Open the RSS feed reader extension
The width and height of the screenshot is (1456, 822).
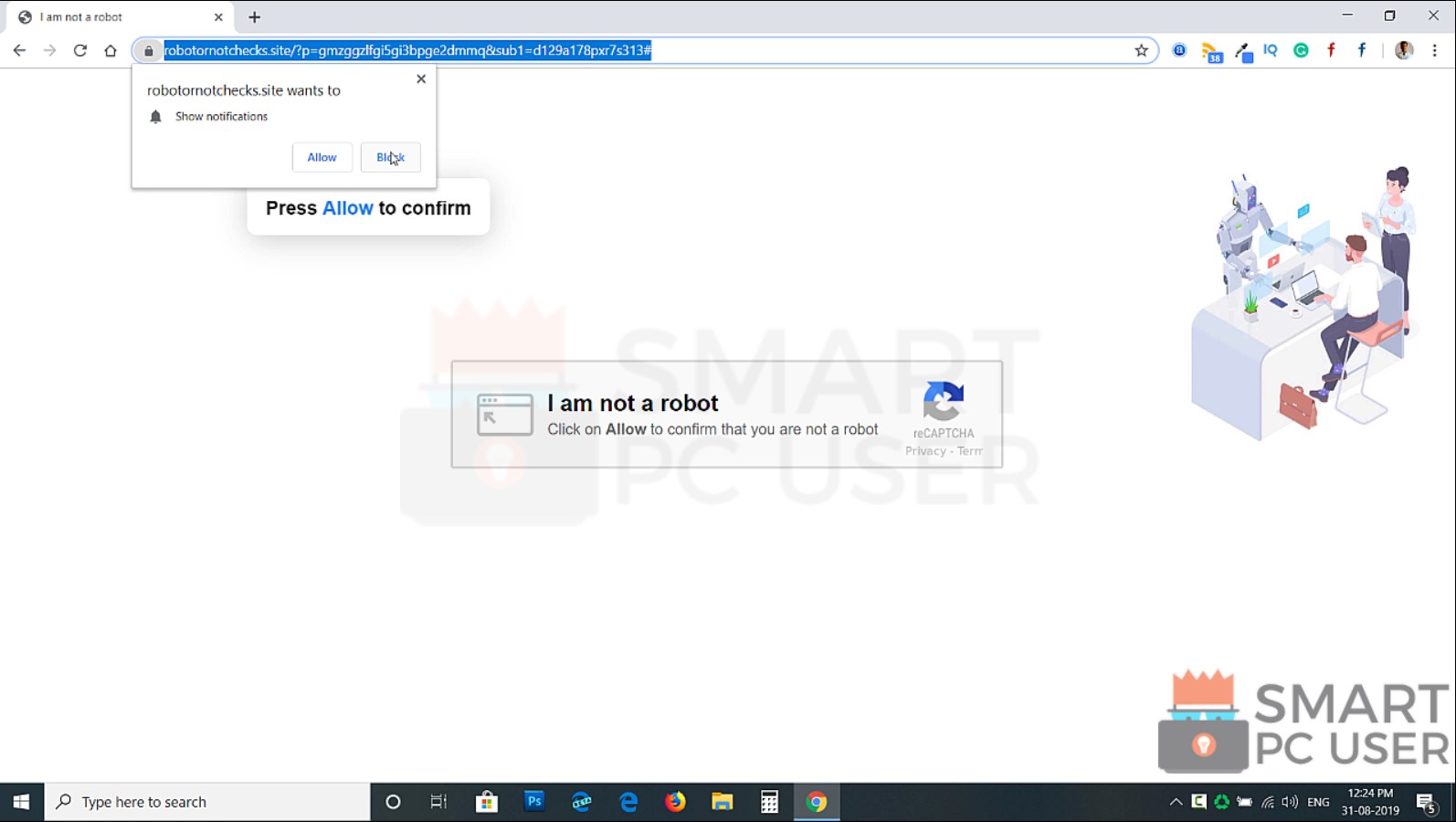pyautogui.click(x=1211, y=52)
